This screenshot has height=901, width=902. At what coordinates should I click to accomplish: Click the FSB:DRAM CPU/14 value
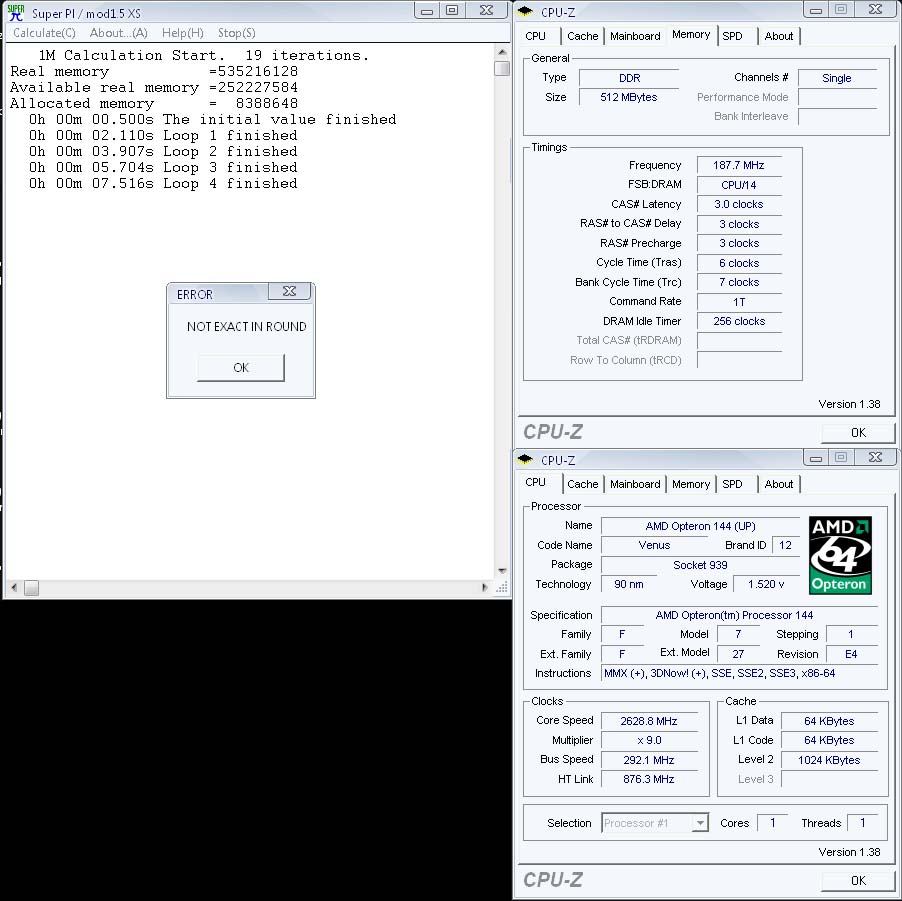(x=739, y=185)
